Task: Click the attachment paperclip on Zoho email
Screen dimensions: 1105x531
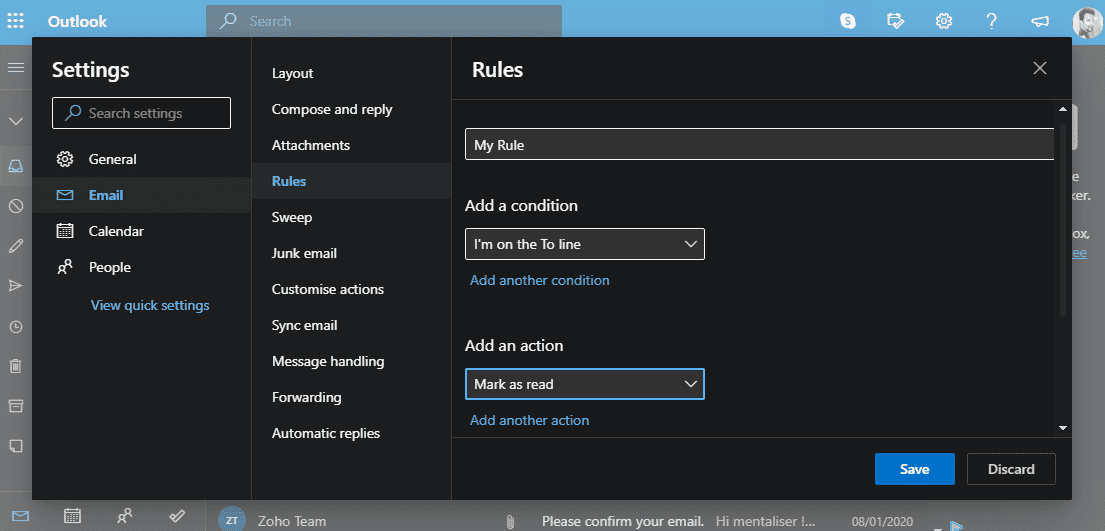Action: click(509, 522)
